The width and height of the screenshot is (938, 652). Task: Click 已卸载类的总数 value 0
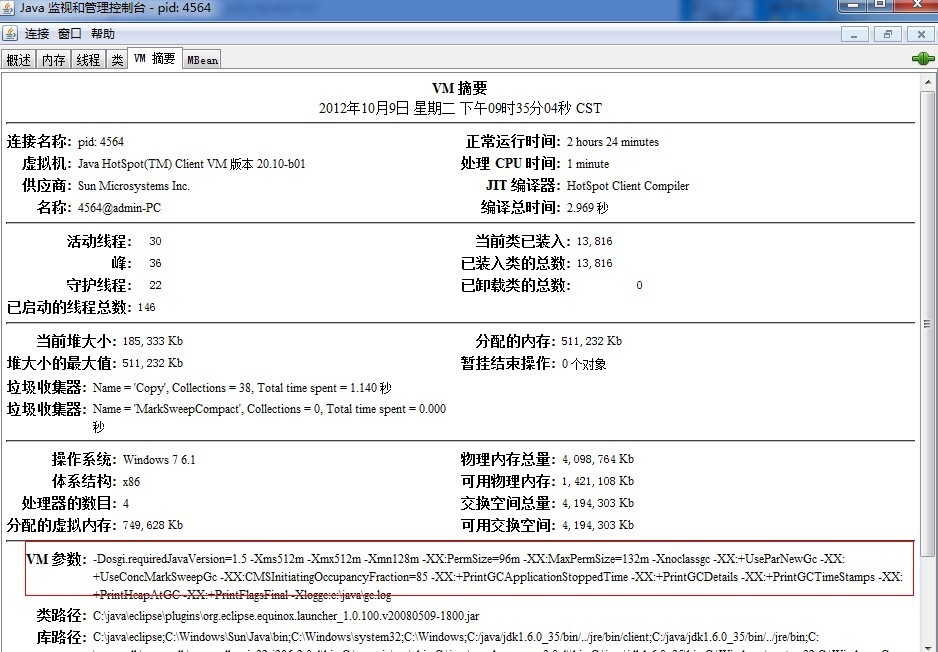tap(639, 285)
